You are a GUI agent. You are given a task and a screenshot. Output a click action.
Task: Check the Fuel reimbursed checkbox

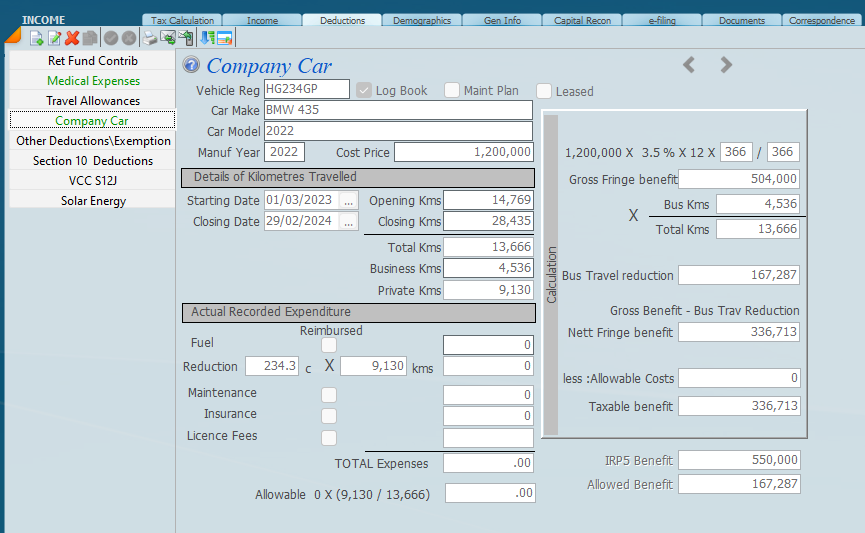[x=329, y=345]
